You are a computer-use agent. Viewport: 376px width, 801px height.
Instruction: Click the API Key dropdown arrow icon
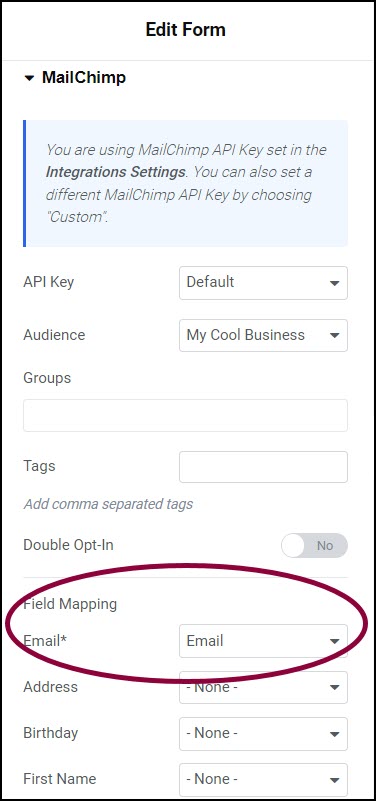pyautogui.click(x=335, y=283)
